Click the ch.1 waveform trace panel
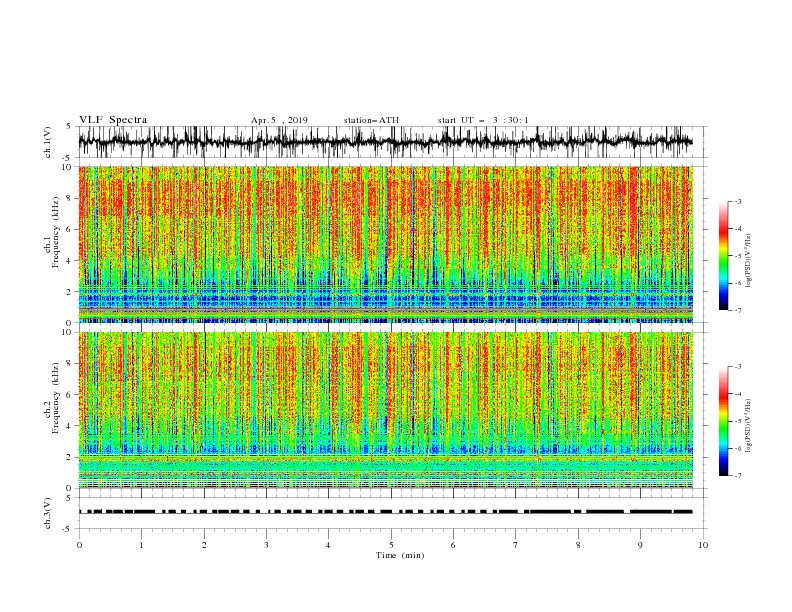 point(392,142)
